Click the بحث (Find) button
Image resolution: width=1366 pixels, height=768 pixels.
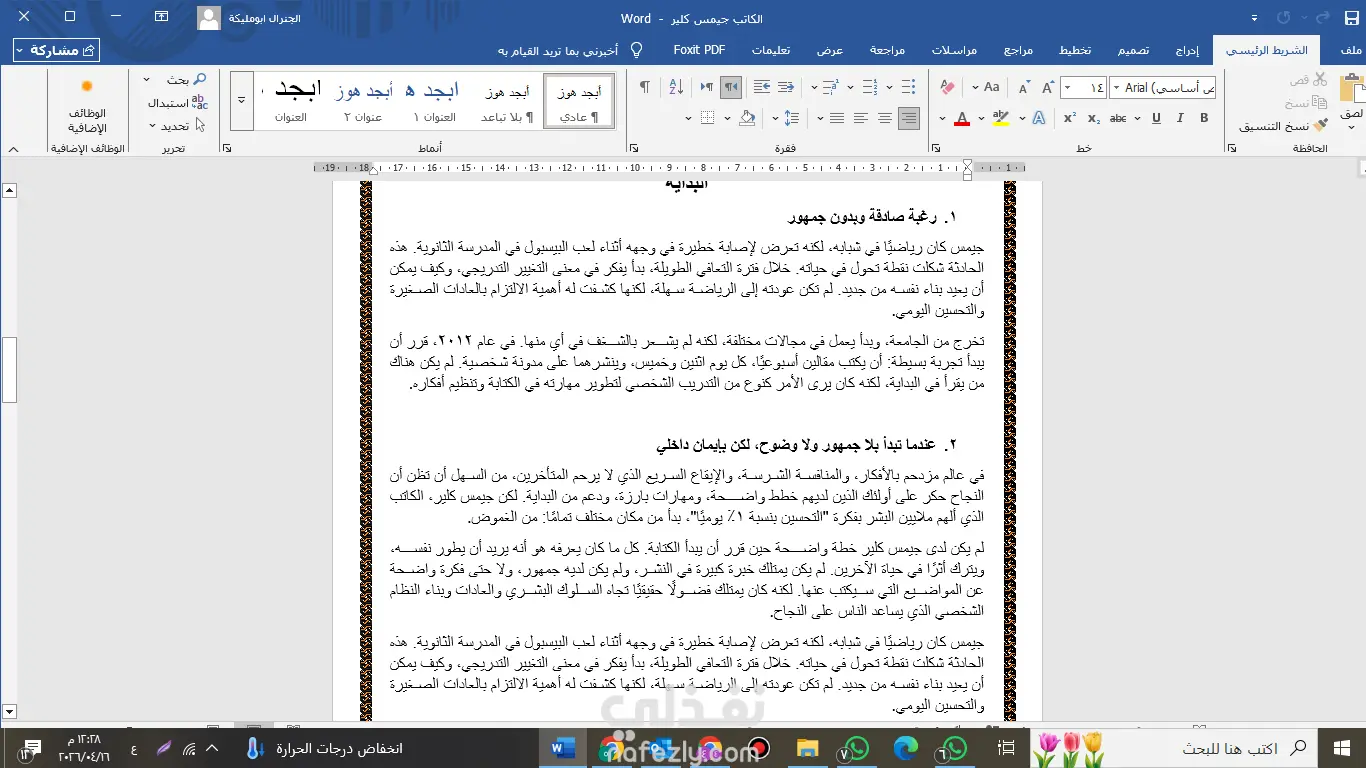point(186,80)
